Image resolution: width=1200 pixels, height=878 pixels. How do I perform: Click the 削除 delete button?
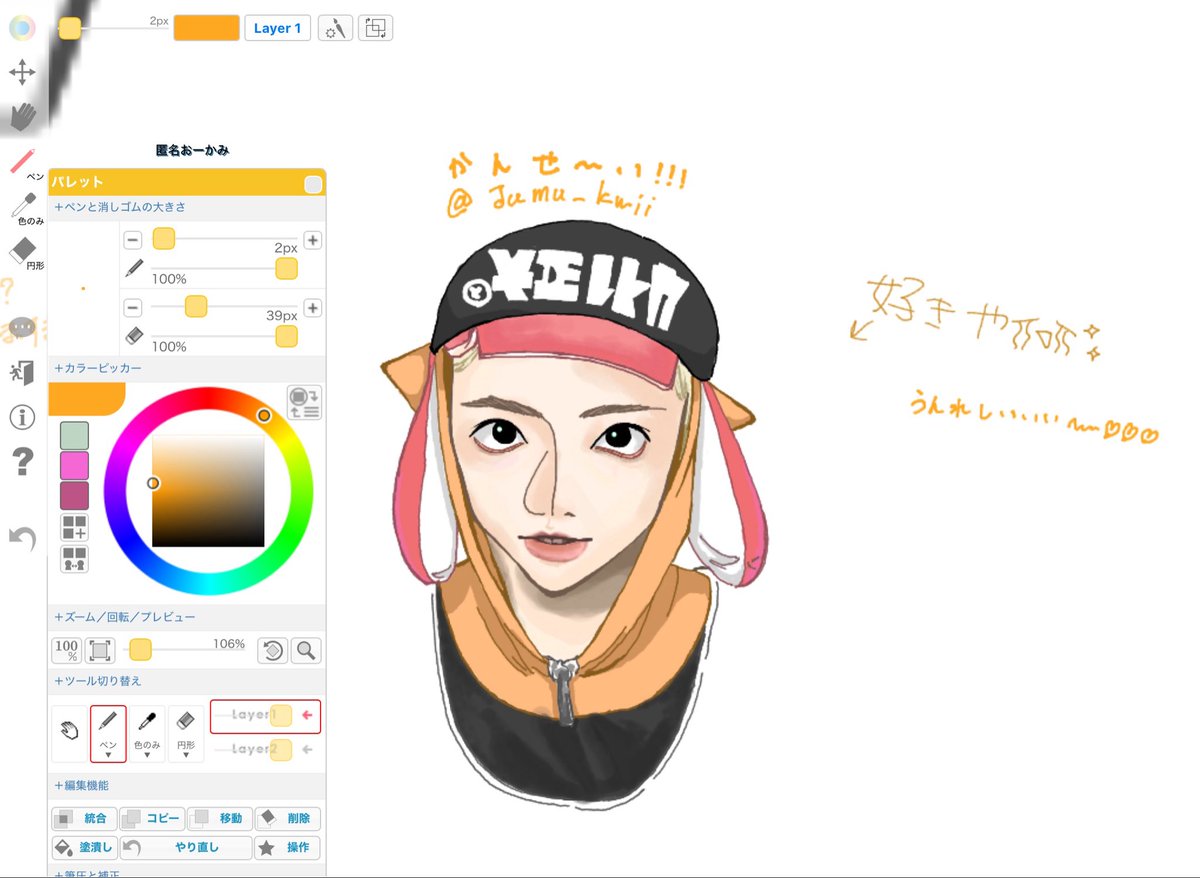click(288, 818)
